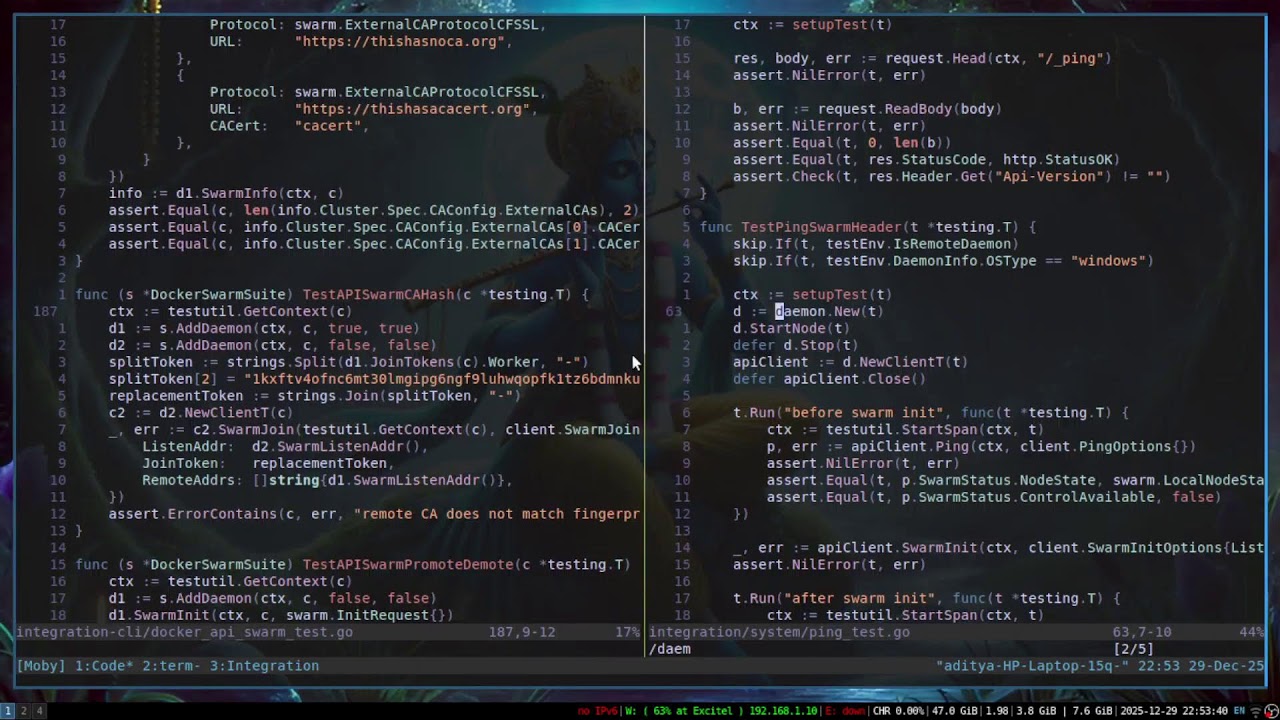Switch to workspace 1 in the i3 bar
This screenshot has width=1280, height=720.
8,711
